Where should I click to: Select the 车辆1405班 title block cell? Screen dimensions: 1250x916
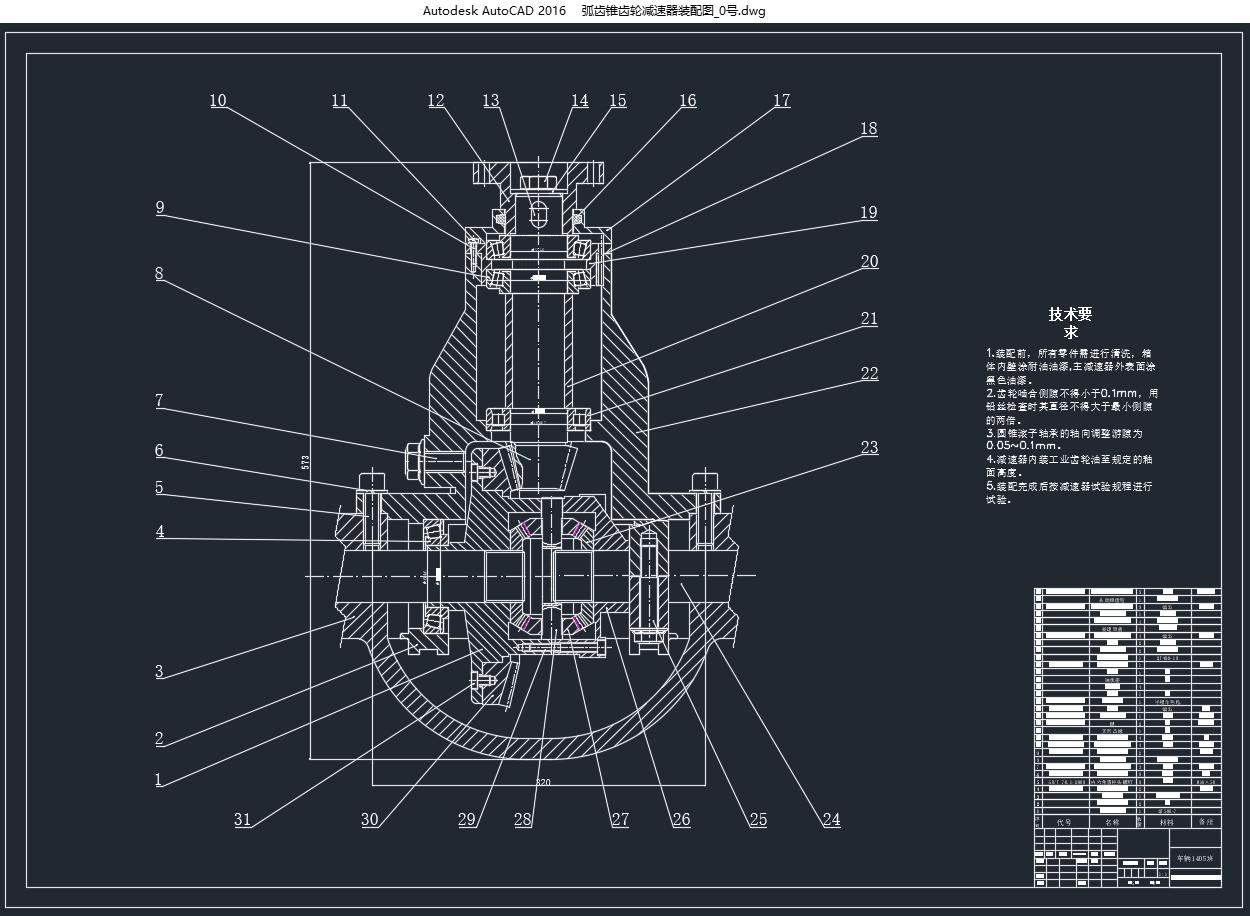pos(1195,858)
